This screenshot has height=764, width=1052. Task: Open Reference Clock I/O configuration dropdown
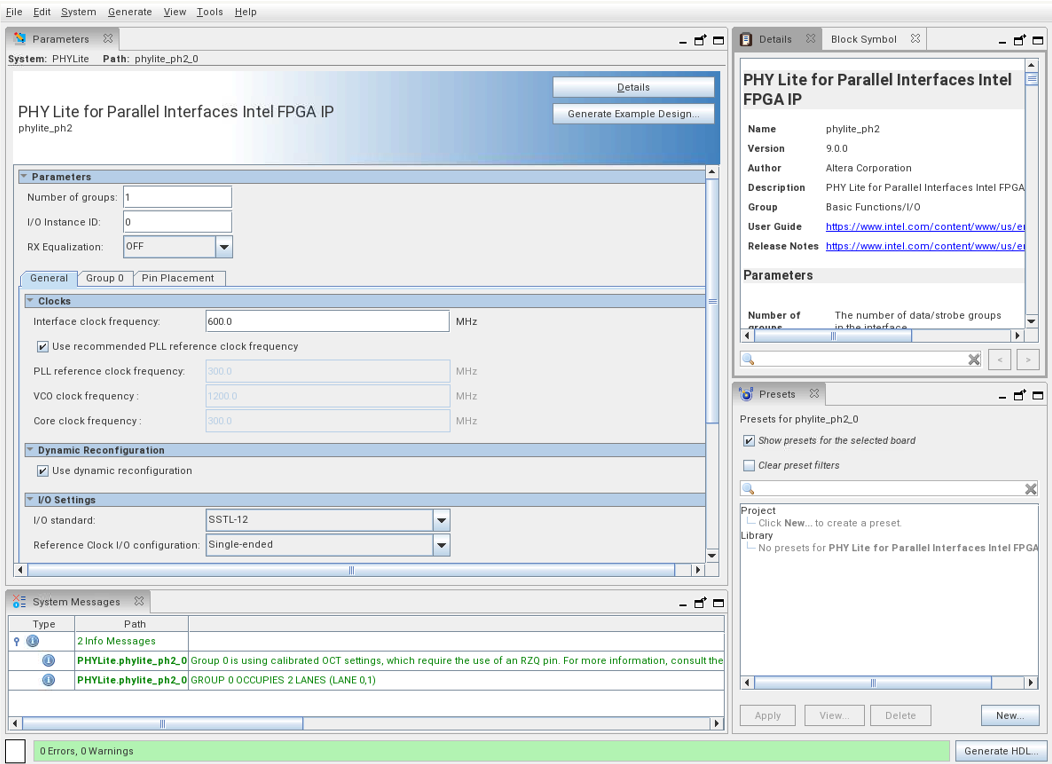(441, 545)
